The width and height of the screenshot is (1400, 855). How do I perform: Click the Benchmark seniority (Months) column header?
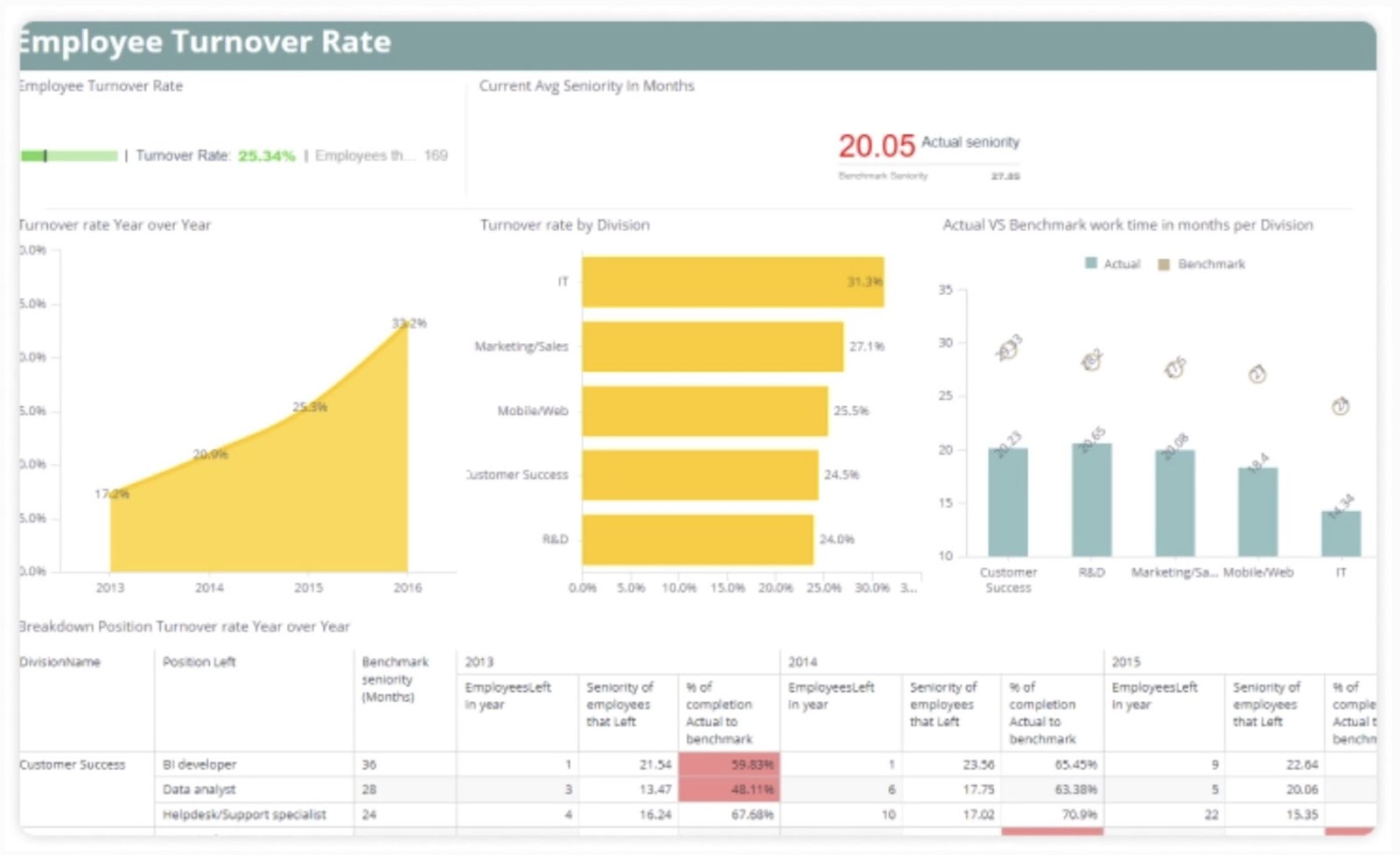point(396,687)
